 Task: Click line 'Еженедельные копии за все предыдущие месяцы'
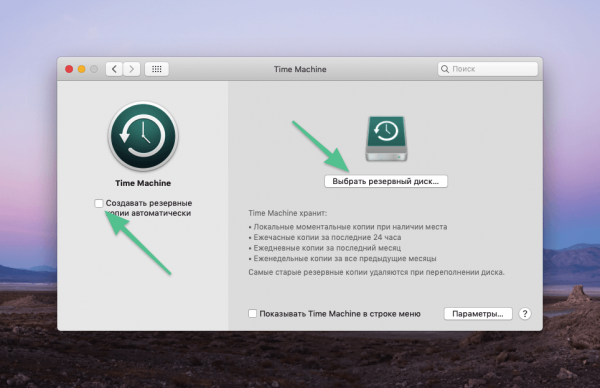pos(345,259)
